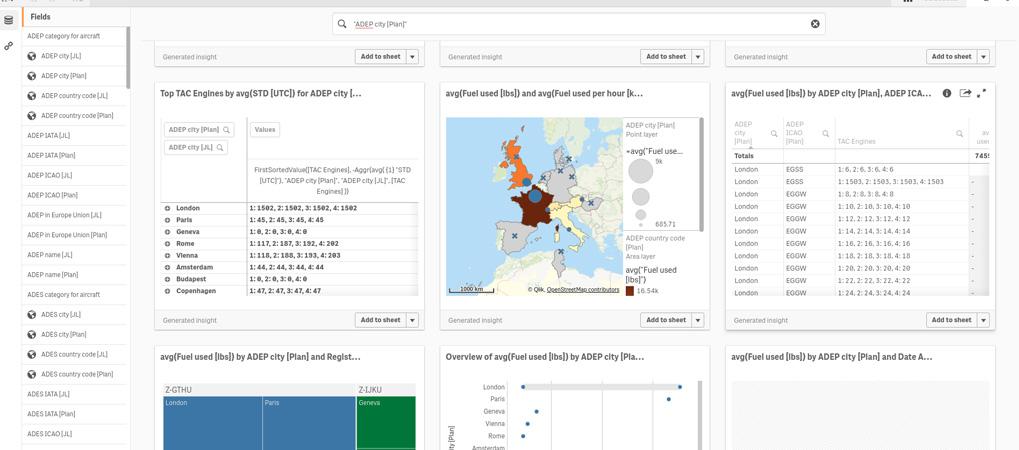The width and height of the screenshot is (1019, 450).
Task: Add the Top TAC Engines chart to sheet
Action: point(381,320)
